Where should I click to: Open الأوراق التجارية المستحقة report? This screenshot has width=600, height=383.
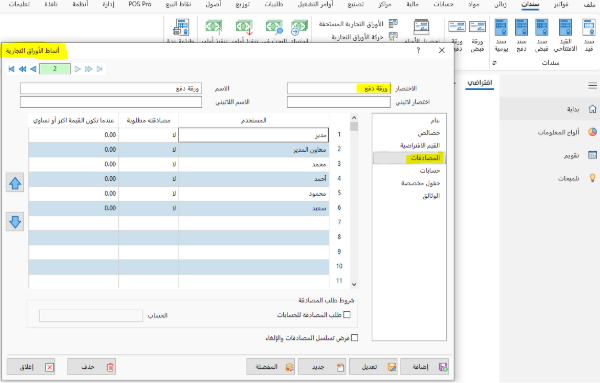(358, 24)
